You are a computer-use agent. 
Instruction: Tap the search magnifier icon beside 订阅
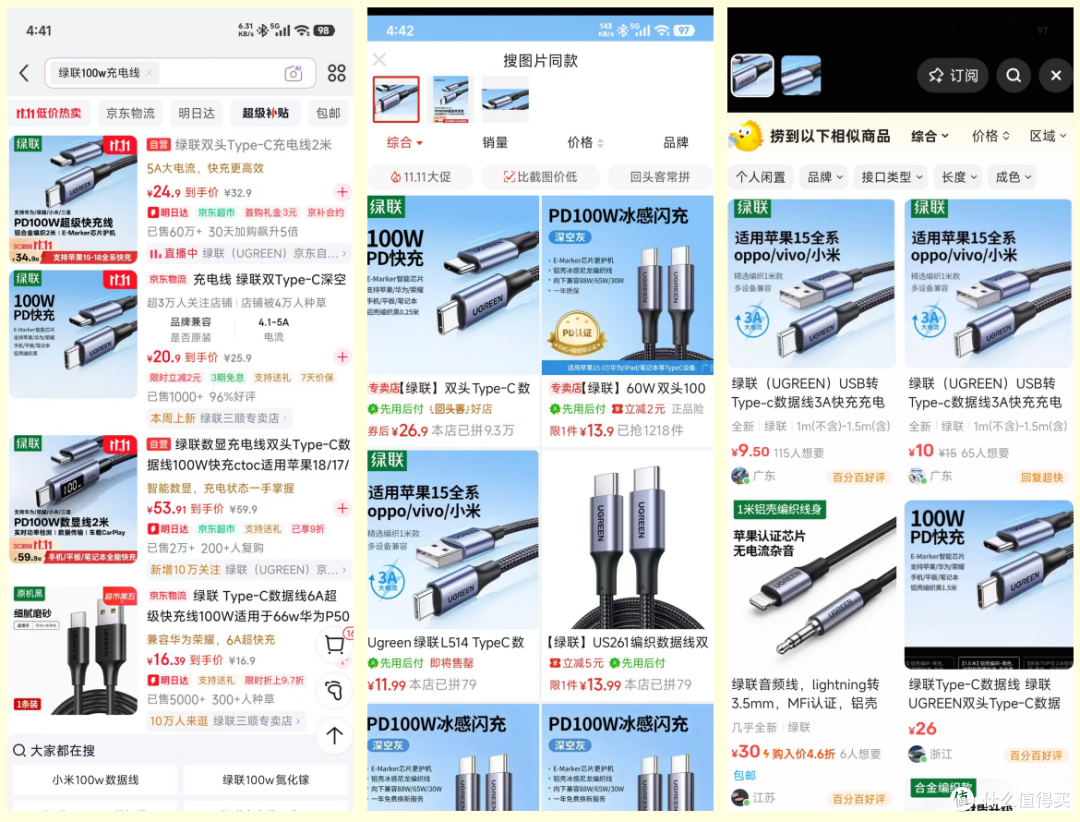1013,75
